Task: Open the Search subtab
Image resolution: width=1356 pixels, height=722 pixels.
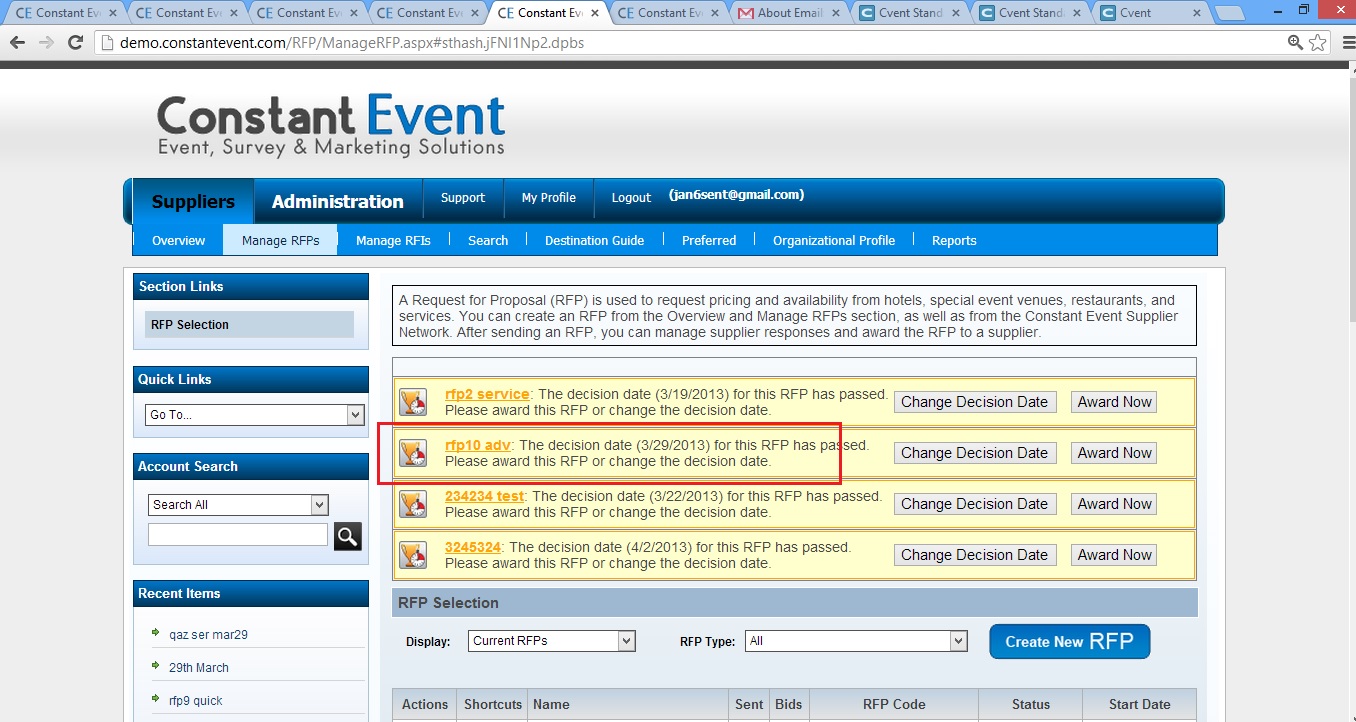Action: pos(488,241)
